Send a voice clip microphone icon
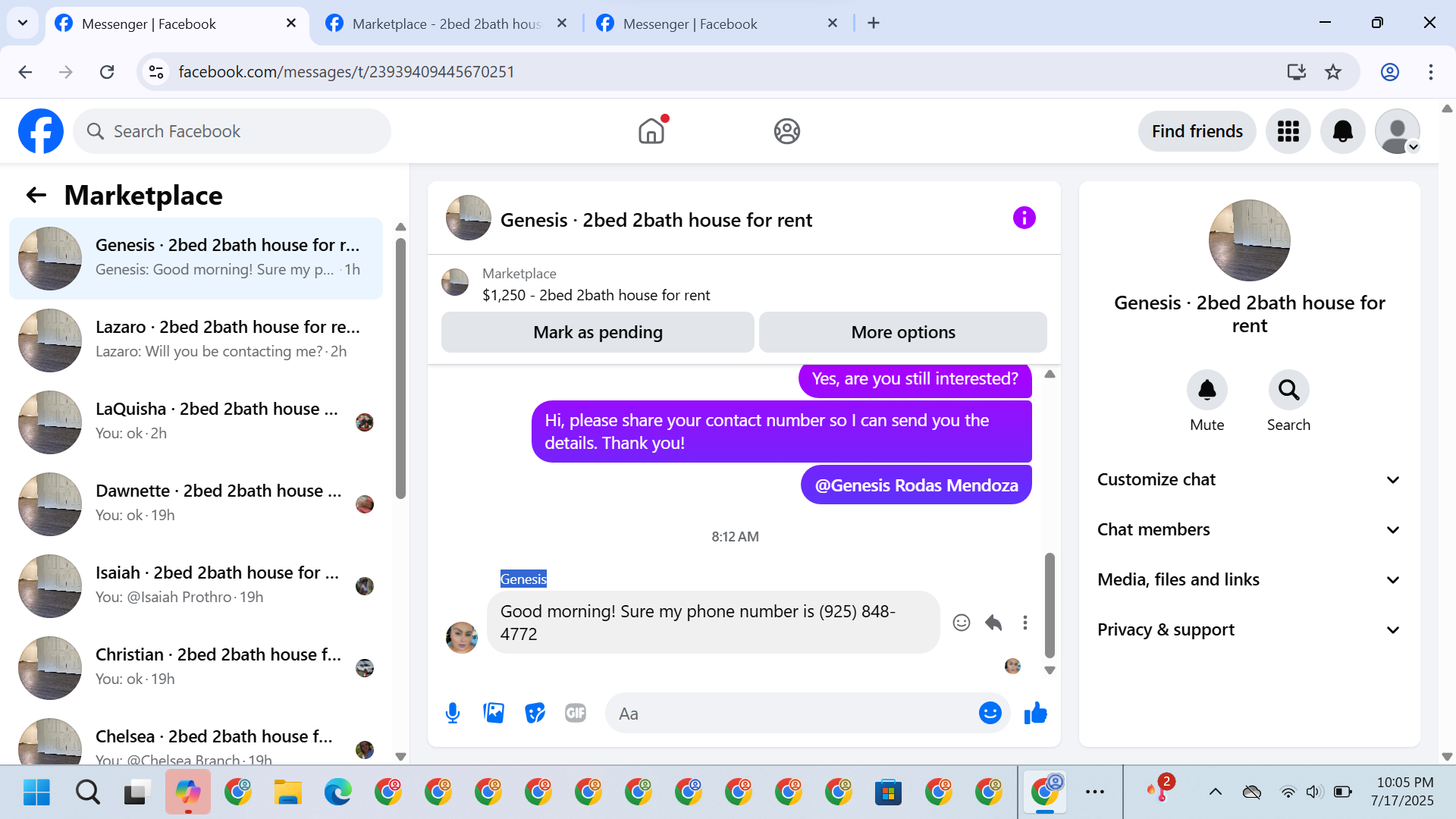Image resolution: width=1456 pixels, height=819 pixels. [453, 713]
